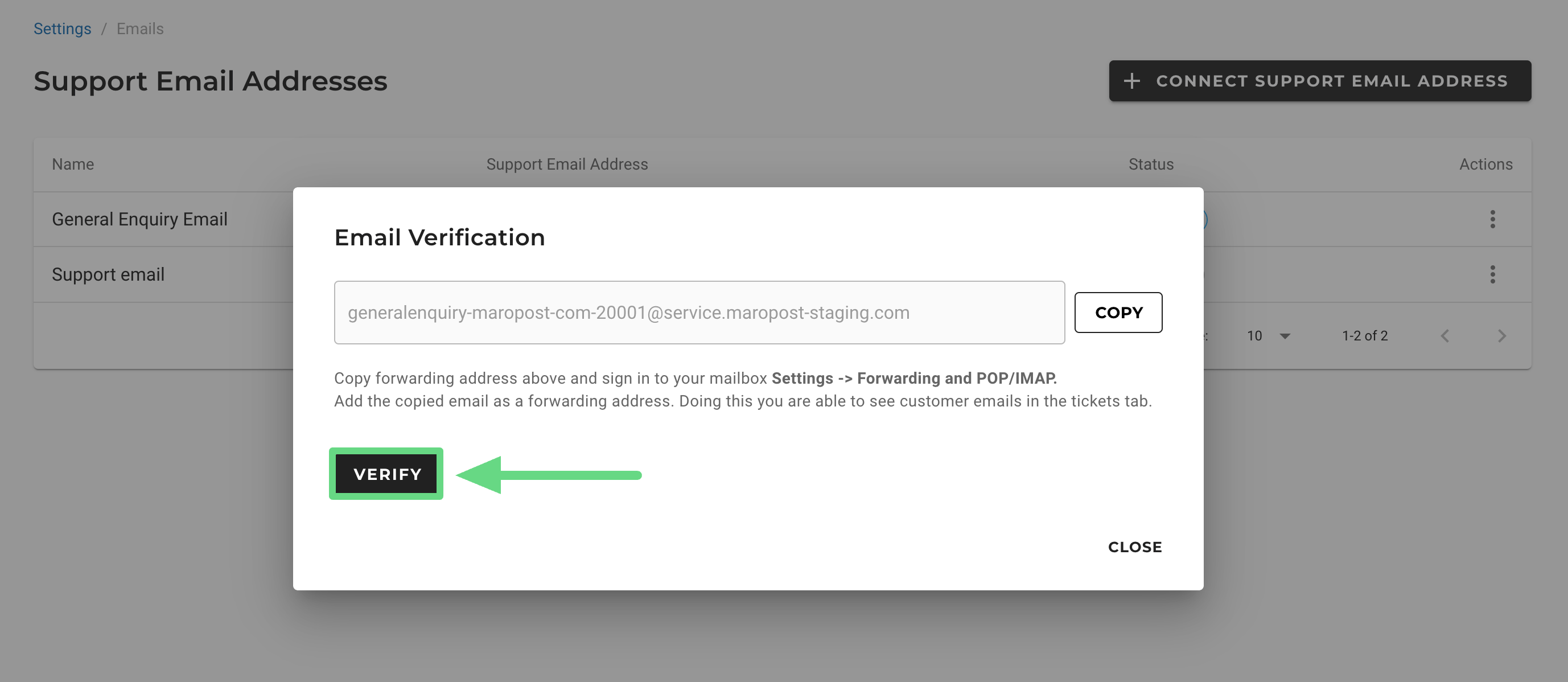Select the General Enquiry Email row

pyautogui.click(x=139, y=219)
